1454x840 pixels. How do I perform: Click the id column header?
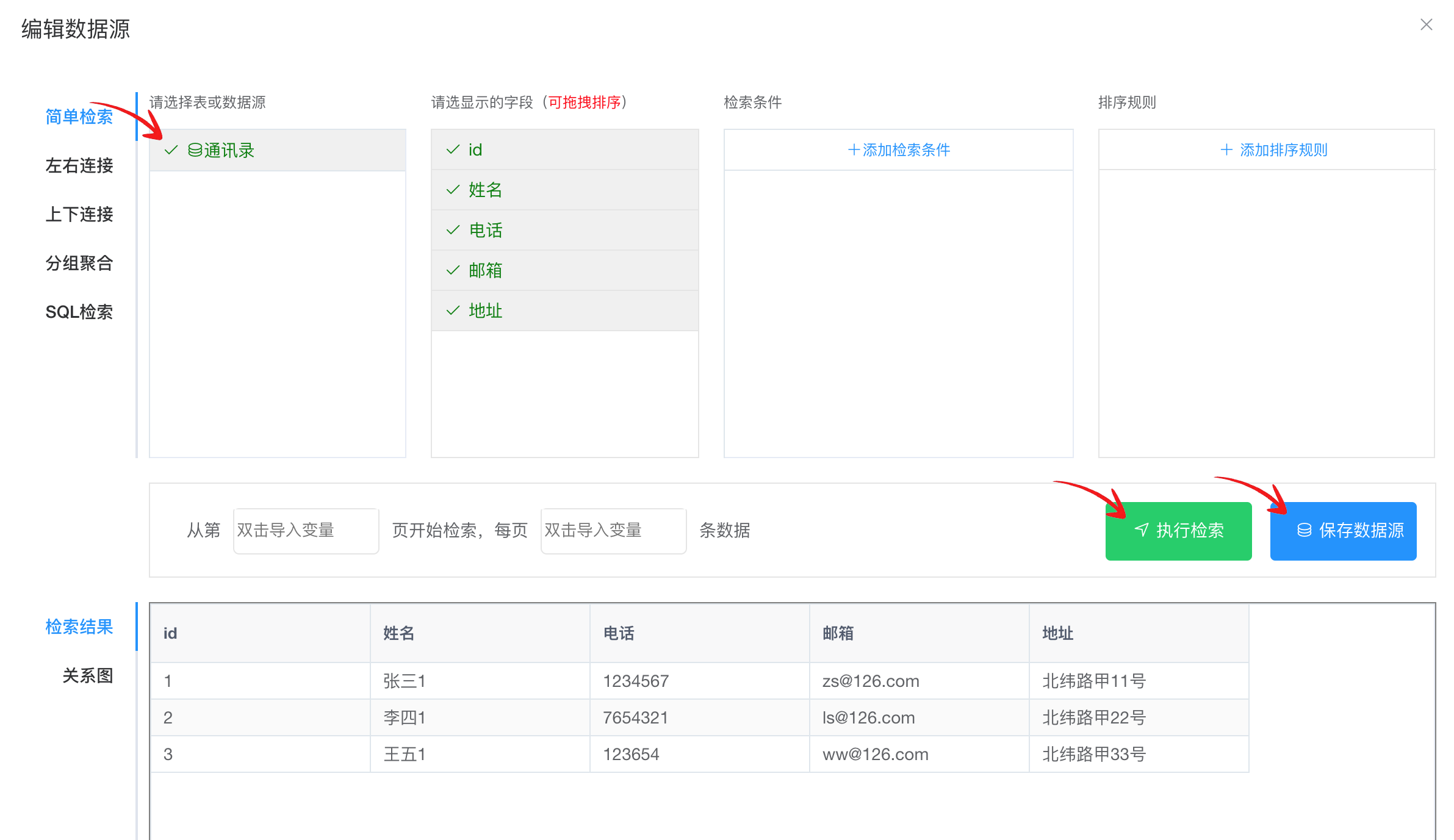(261, 633)
